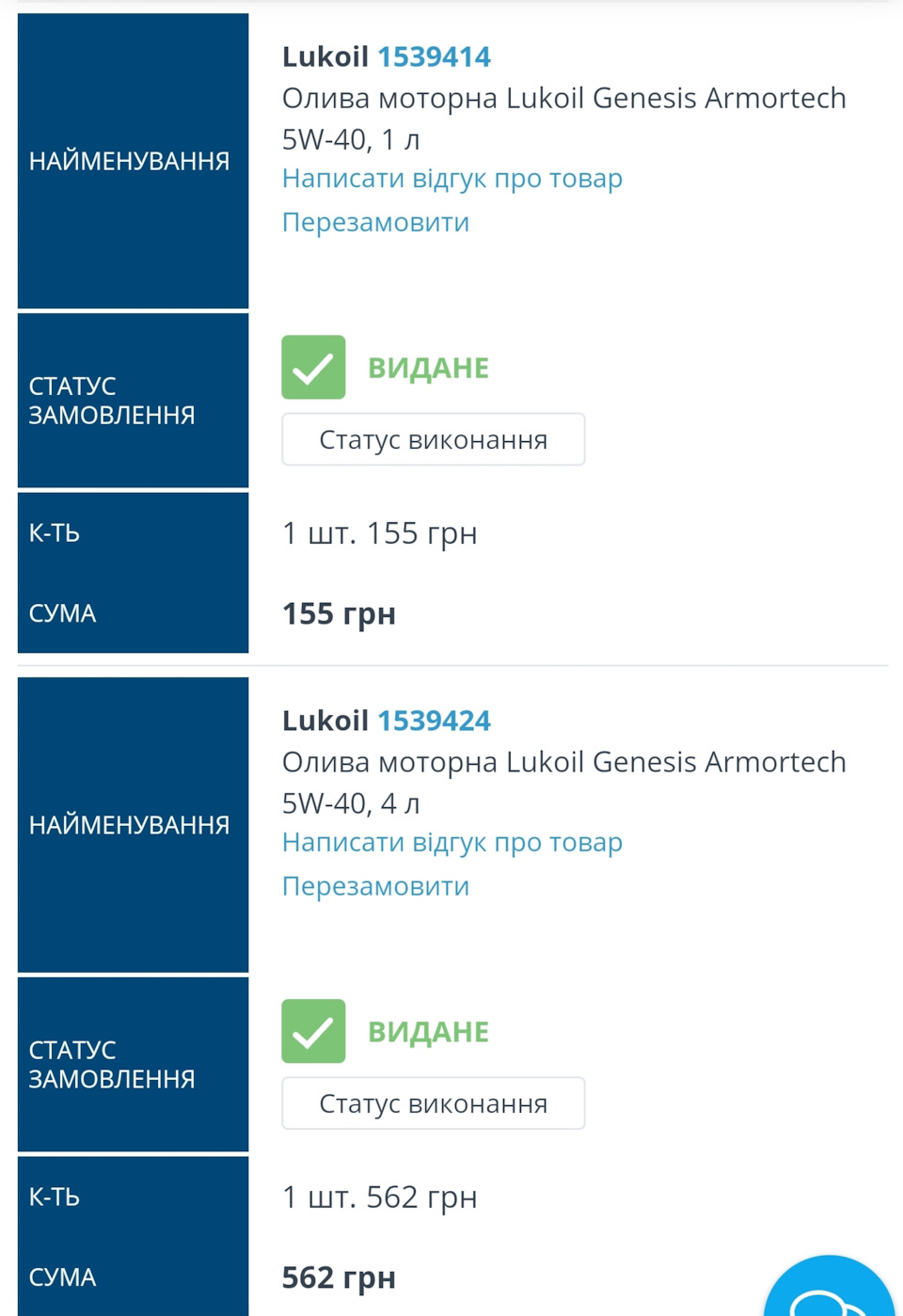Click the bold 155 грн total
The height and width of the screenshot is (1316, 903).
(x=339, y=614)
